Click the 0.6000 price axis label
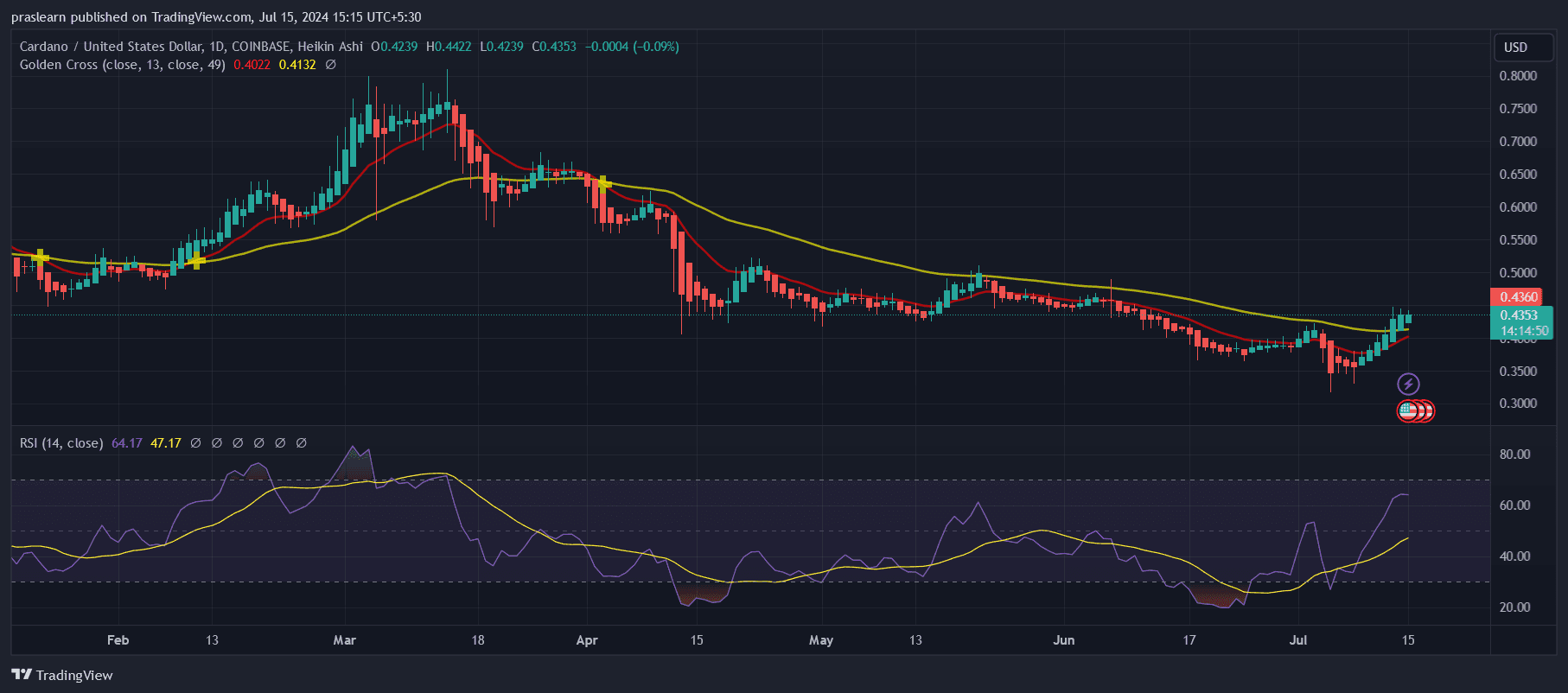The width and height of the screenshot is (1568, 693). (x=1518, y=207)
